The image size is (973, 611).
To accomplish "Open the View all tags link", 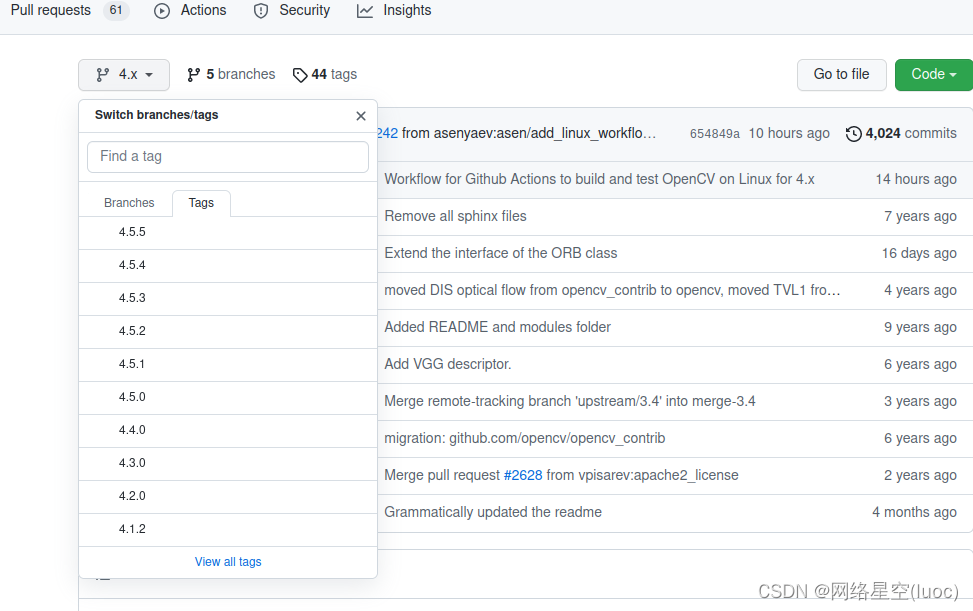I will pos(228,562).
